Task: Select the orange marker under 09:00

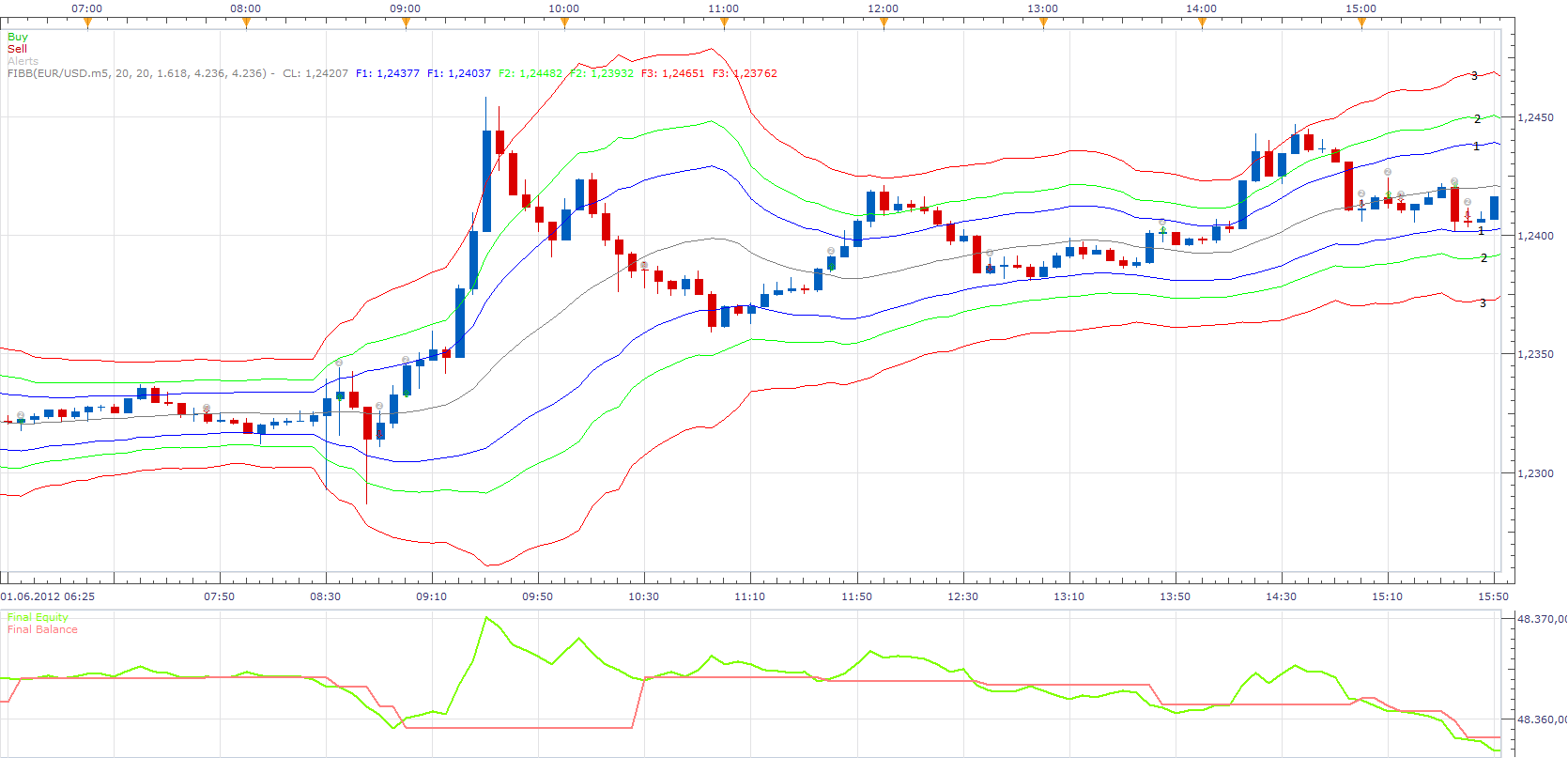Action: 406,23
